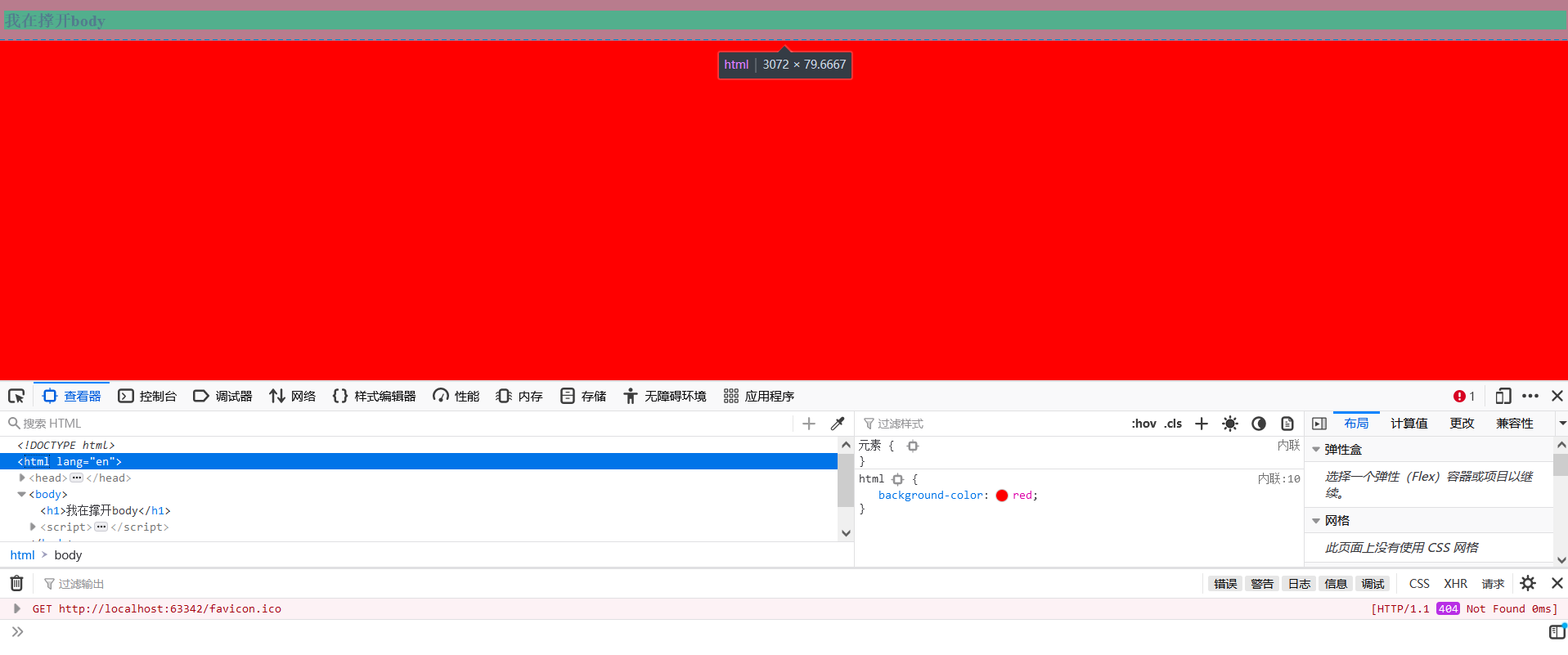Open the localhost favicon.ico URL link
This screenshot has height=655, width=1568.
click(170, 609)
